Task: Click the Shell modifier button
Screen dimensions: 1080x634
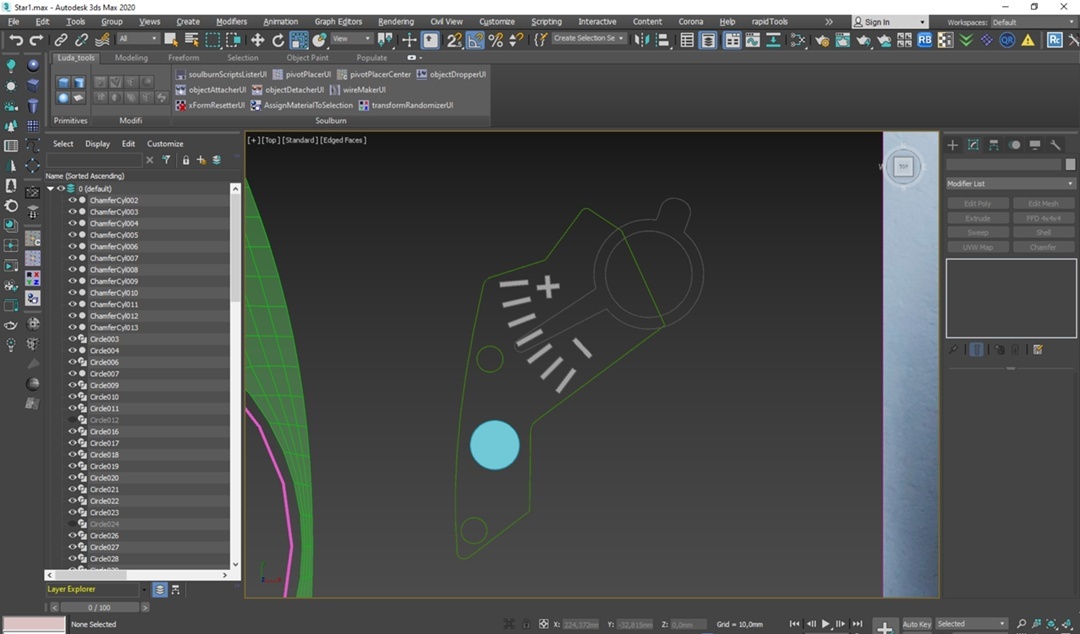Action: click(x=1043, y=233)
